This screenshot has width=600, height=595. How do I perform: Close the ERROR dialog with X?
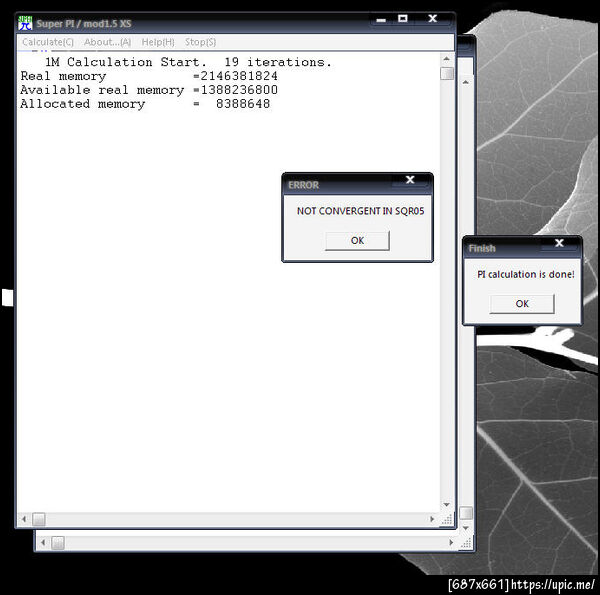point(410,180)
